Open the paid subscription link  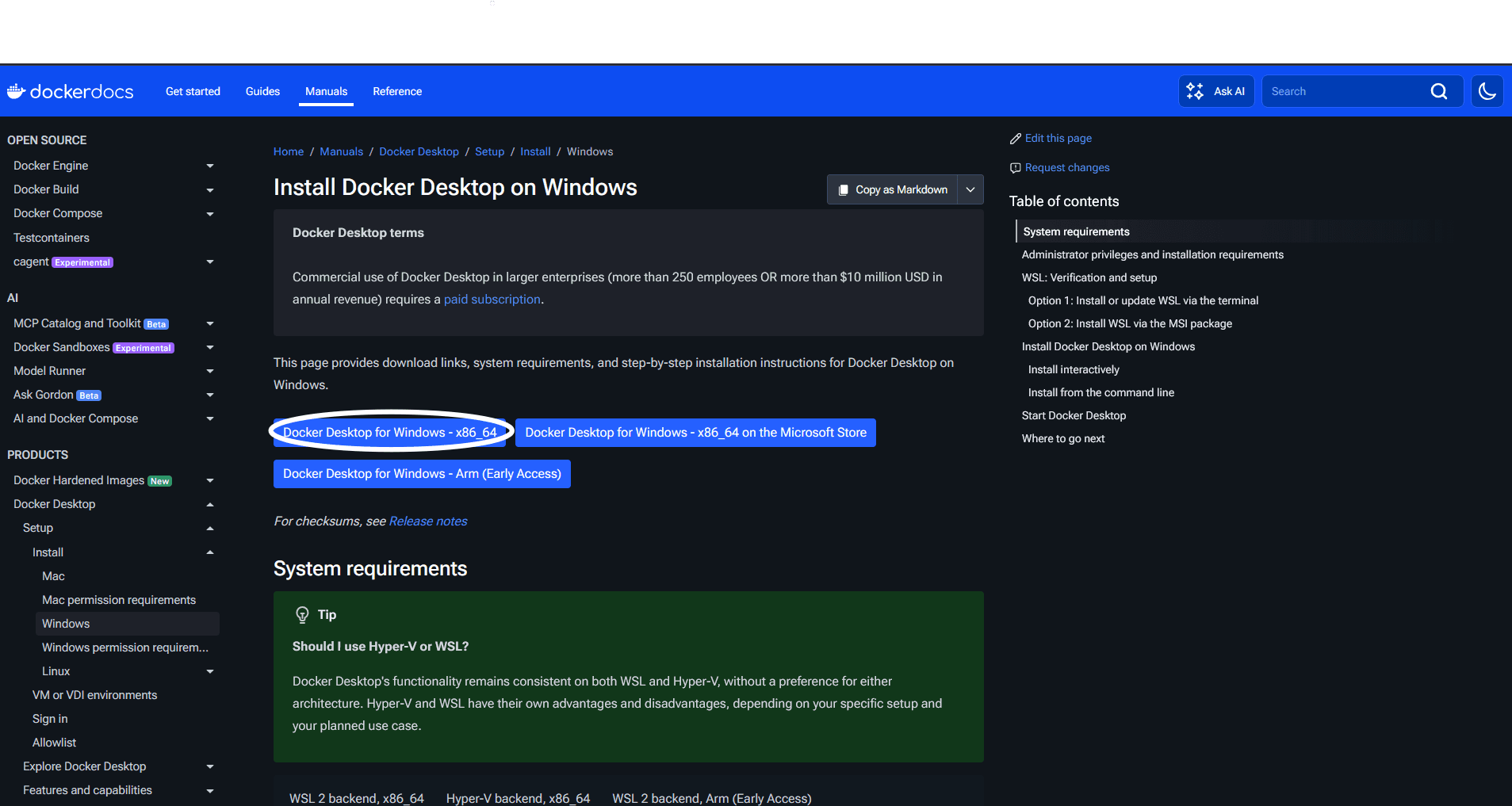coord(492,300)
